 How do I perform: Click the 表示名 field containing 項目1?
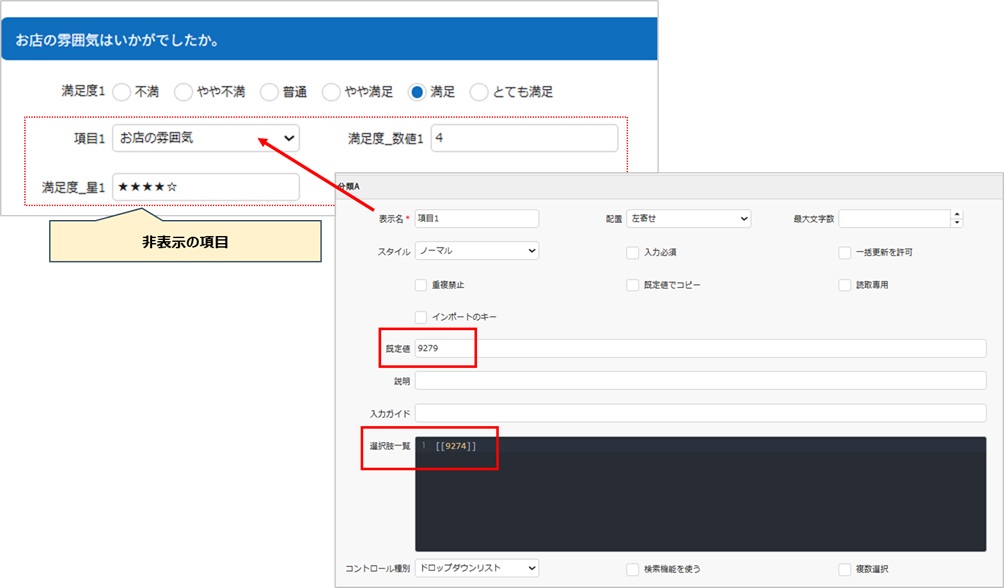[x=476, y=218]
